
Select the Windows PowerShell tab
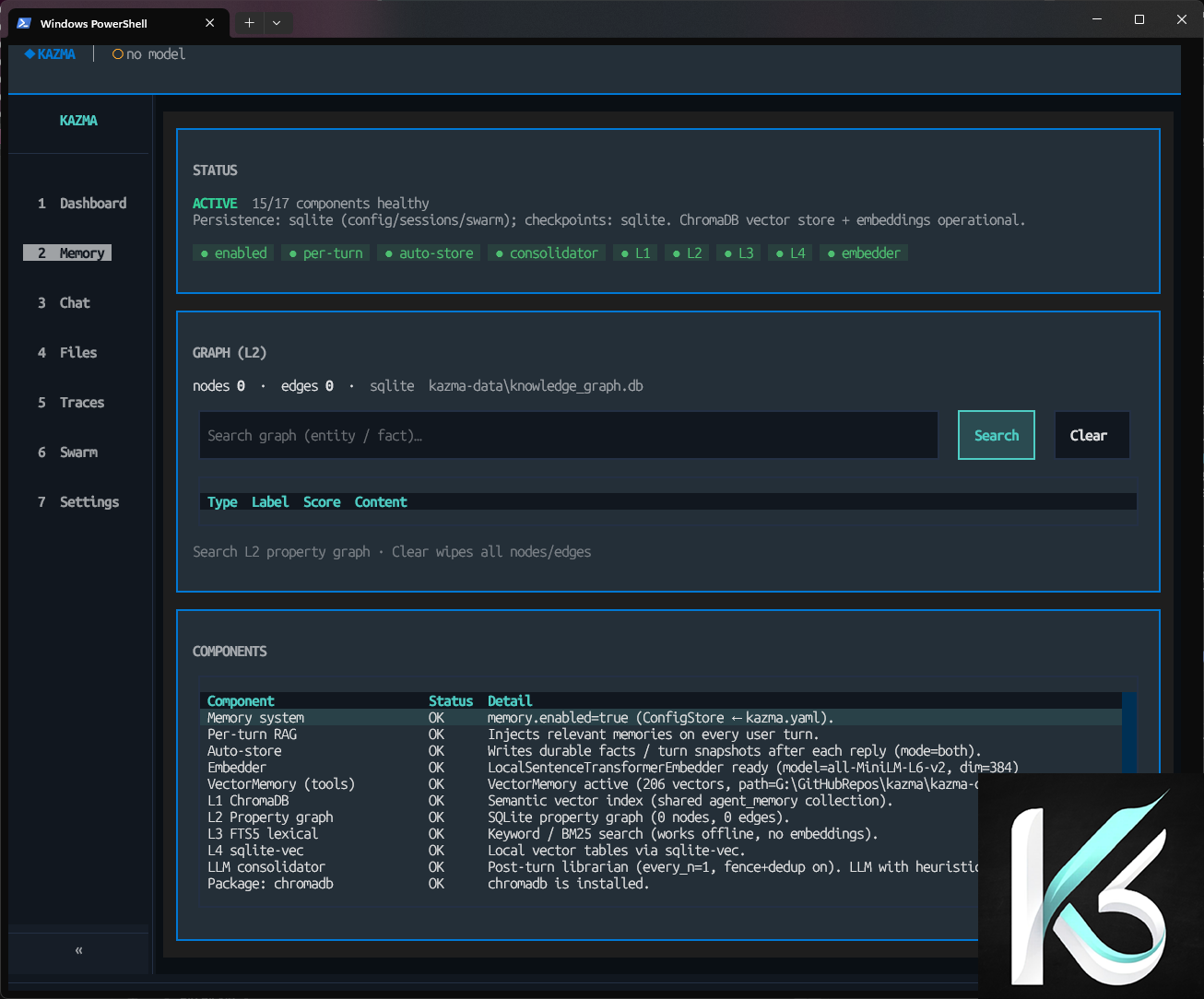click(x=116, y=23)
